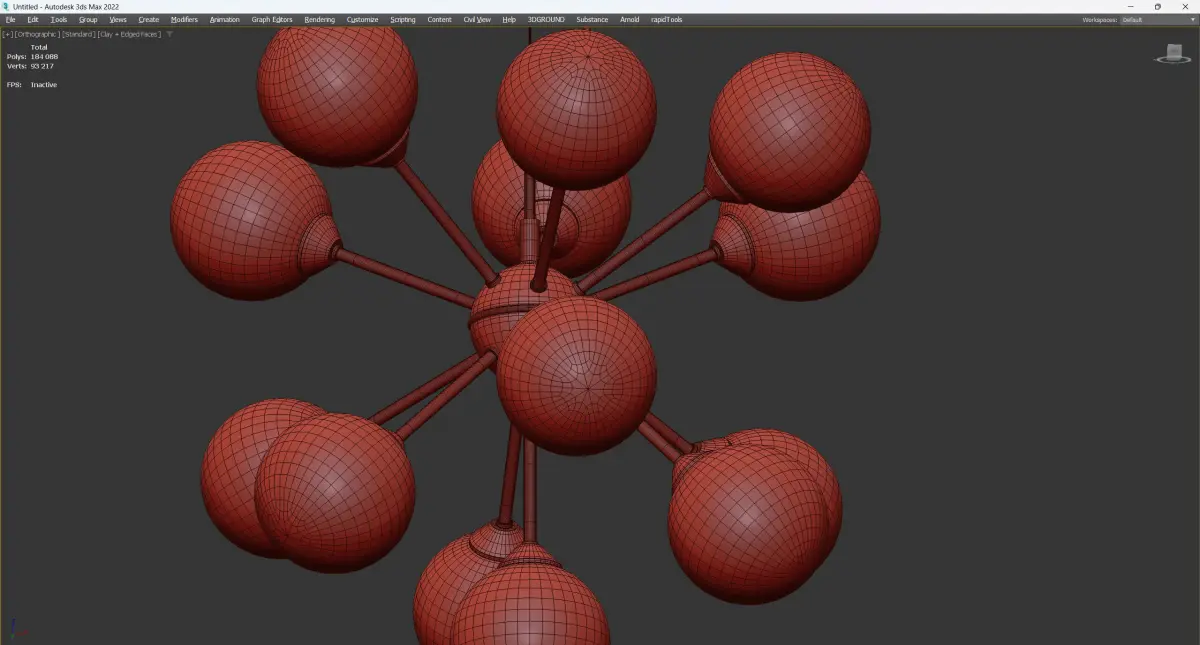1200x645 pixels.
Task: Open the Content menu
Action: (439, 19)
